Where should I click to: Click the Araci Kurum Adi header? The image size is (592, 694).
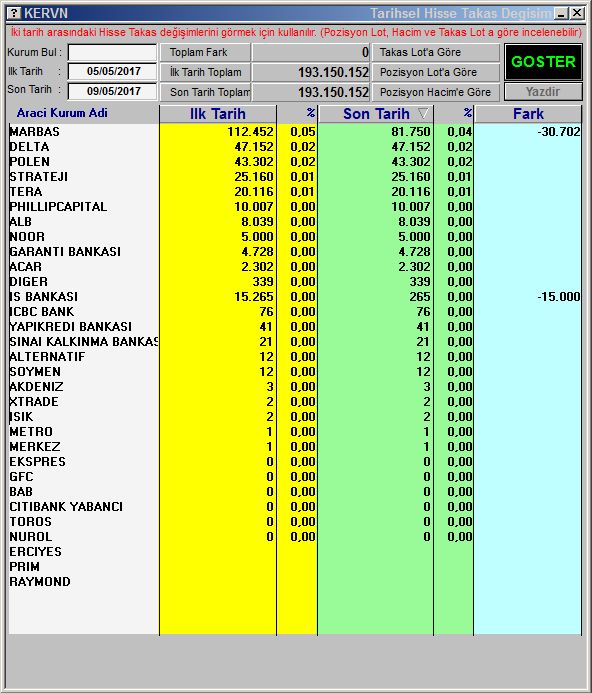click(x=62, y=113)
